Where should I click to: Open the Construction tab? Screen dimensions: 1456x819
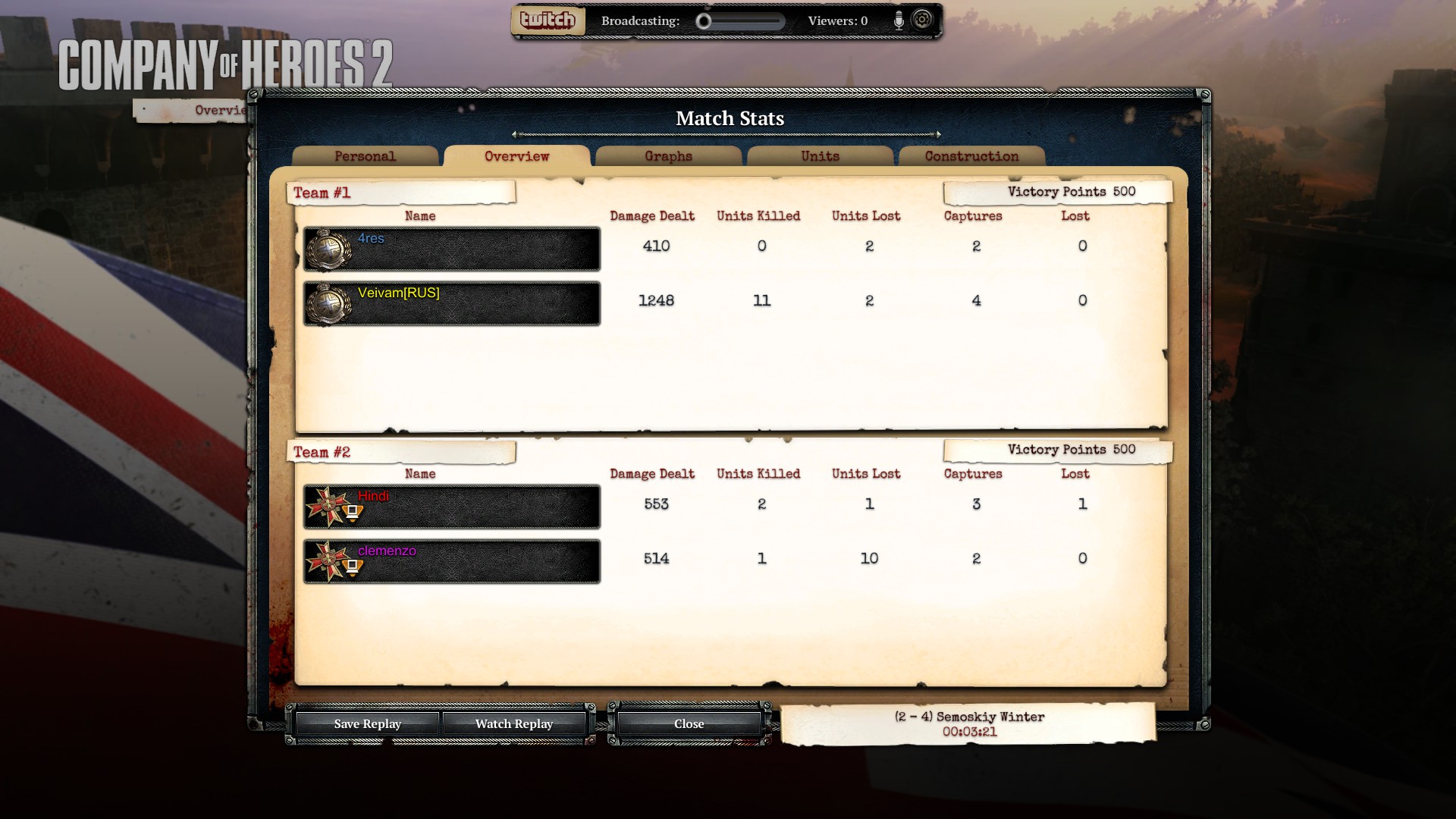[972, 156]
